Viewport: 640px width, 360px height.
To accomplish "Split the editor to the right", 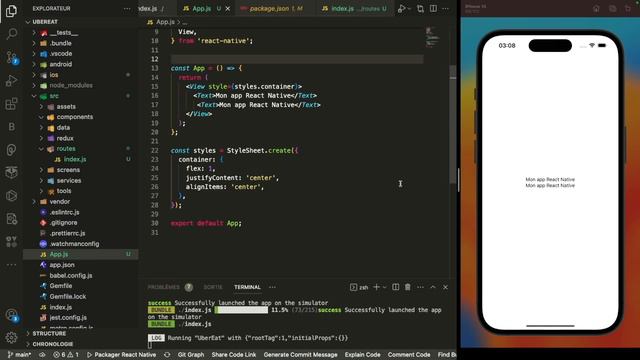I will (433, 9).
